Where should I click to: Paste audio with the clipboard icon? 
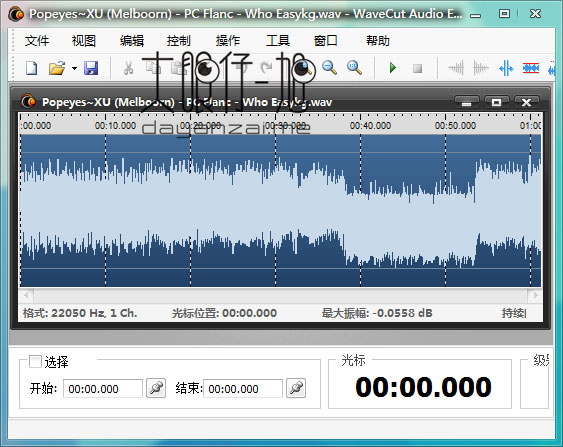pyautogui.click(x=177, y=68)
